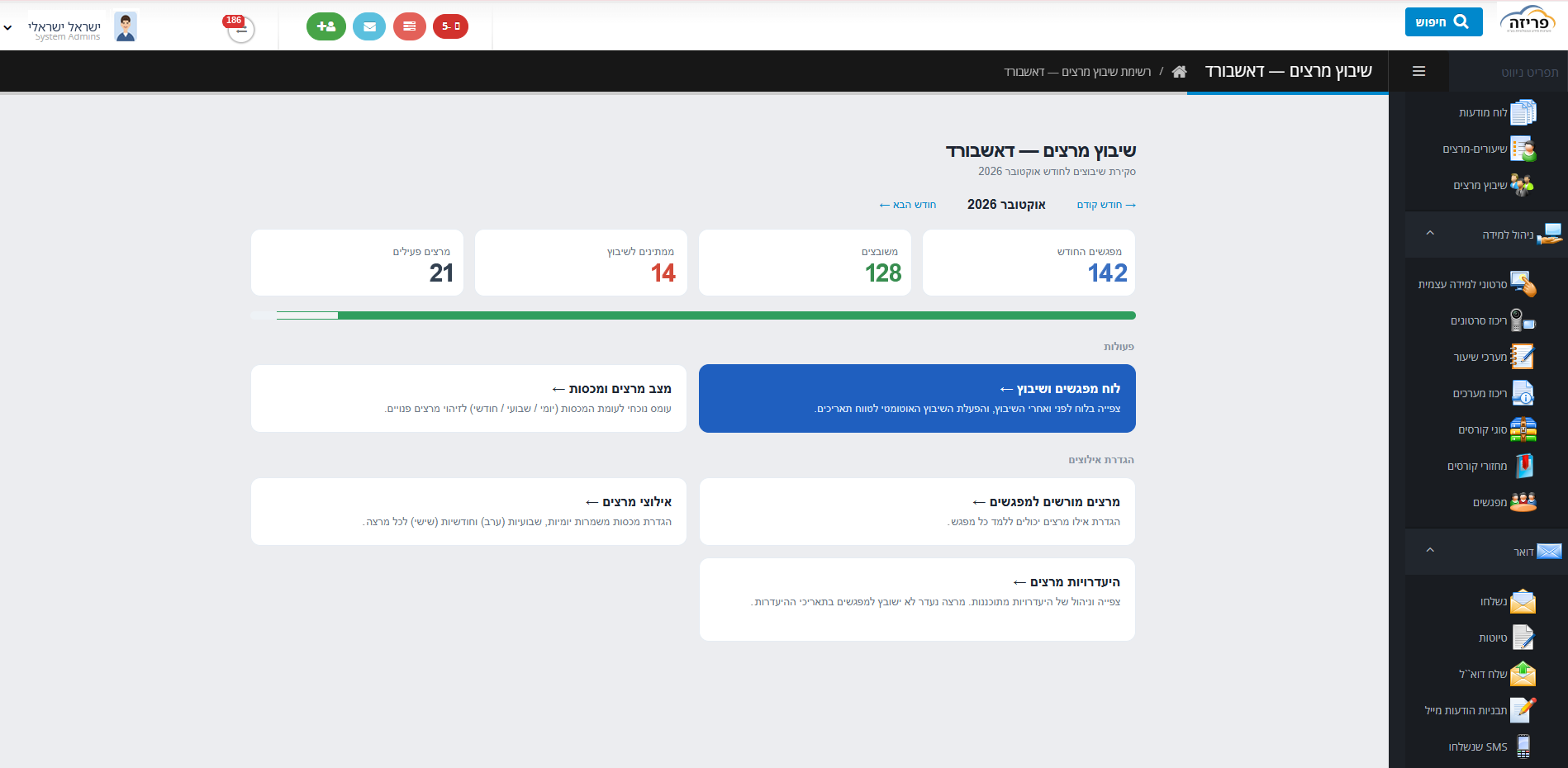The height and width of the screenshot is (768, 1568).
Task: Open מפגשים sidebar icon
Action: click(x=1523, y=502)
